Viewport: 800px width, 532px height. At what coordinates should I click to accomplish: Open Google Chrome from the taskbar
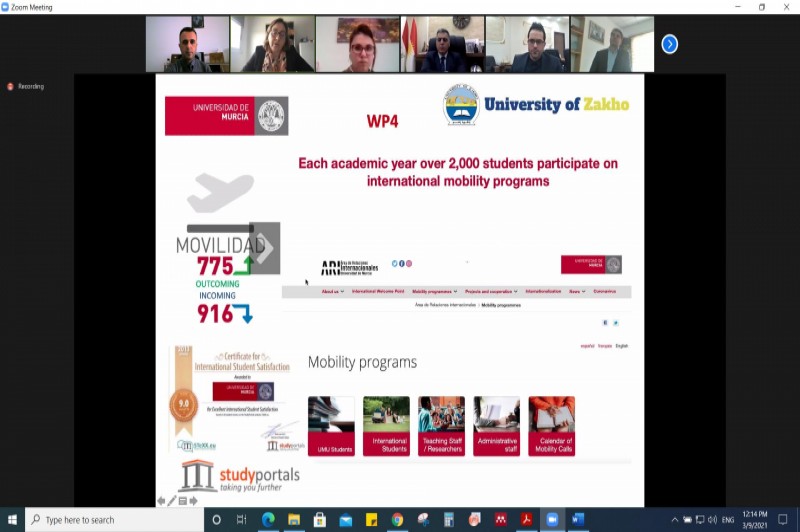397,520
